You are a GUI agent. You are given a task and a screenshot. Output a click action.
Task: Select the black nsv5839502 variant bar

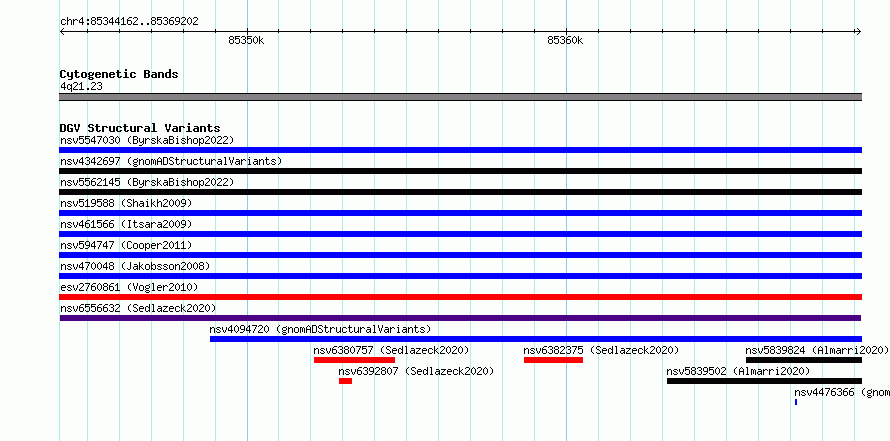764,381
